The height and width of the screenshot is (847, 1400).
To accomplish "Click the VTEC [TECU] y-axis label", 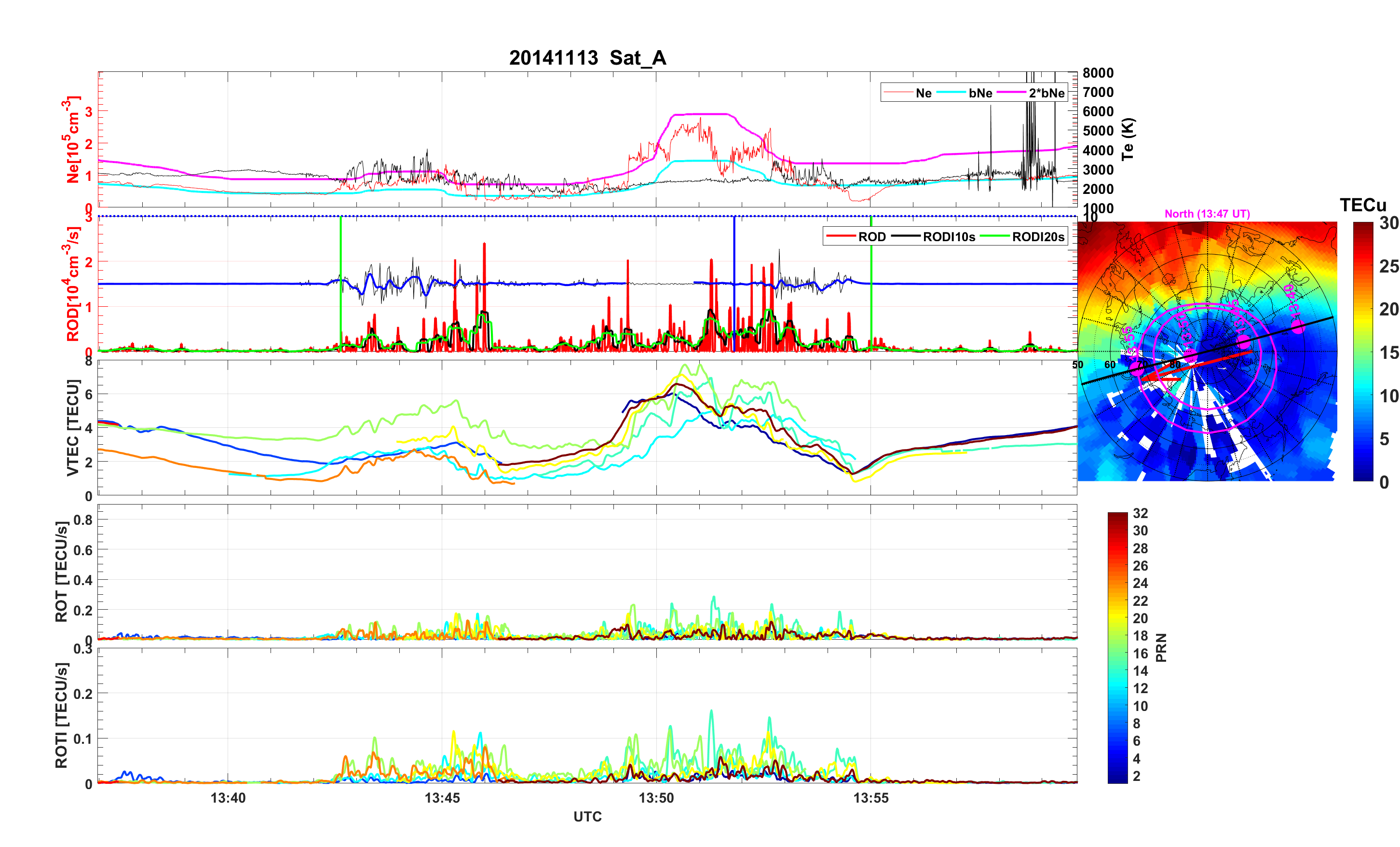I will click(x=72, y=427).
